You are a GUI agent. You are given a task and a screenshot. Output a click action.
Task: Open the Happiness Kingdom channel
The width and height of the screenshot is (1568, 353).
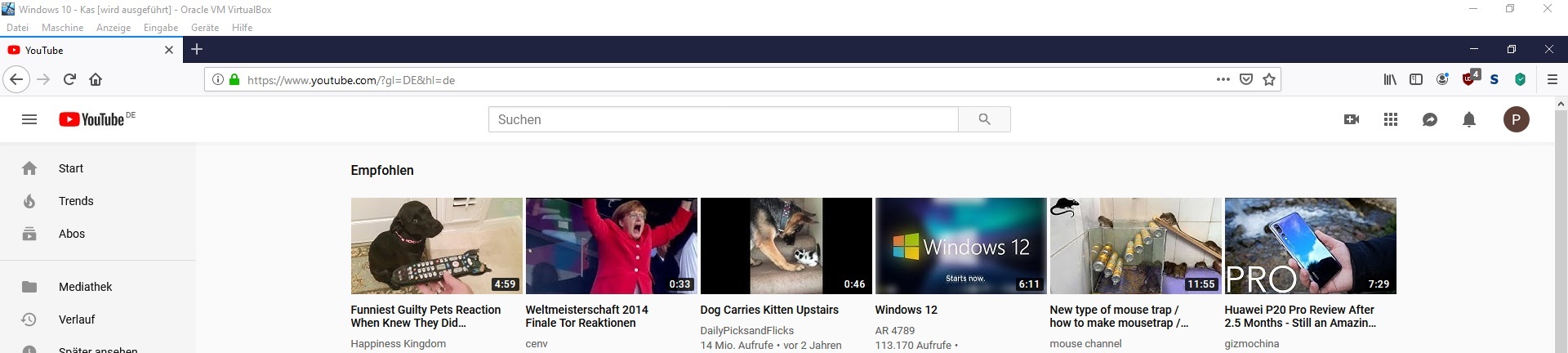pyautogui.click(x=399, y=344)
